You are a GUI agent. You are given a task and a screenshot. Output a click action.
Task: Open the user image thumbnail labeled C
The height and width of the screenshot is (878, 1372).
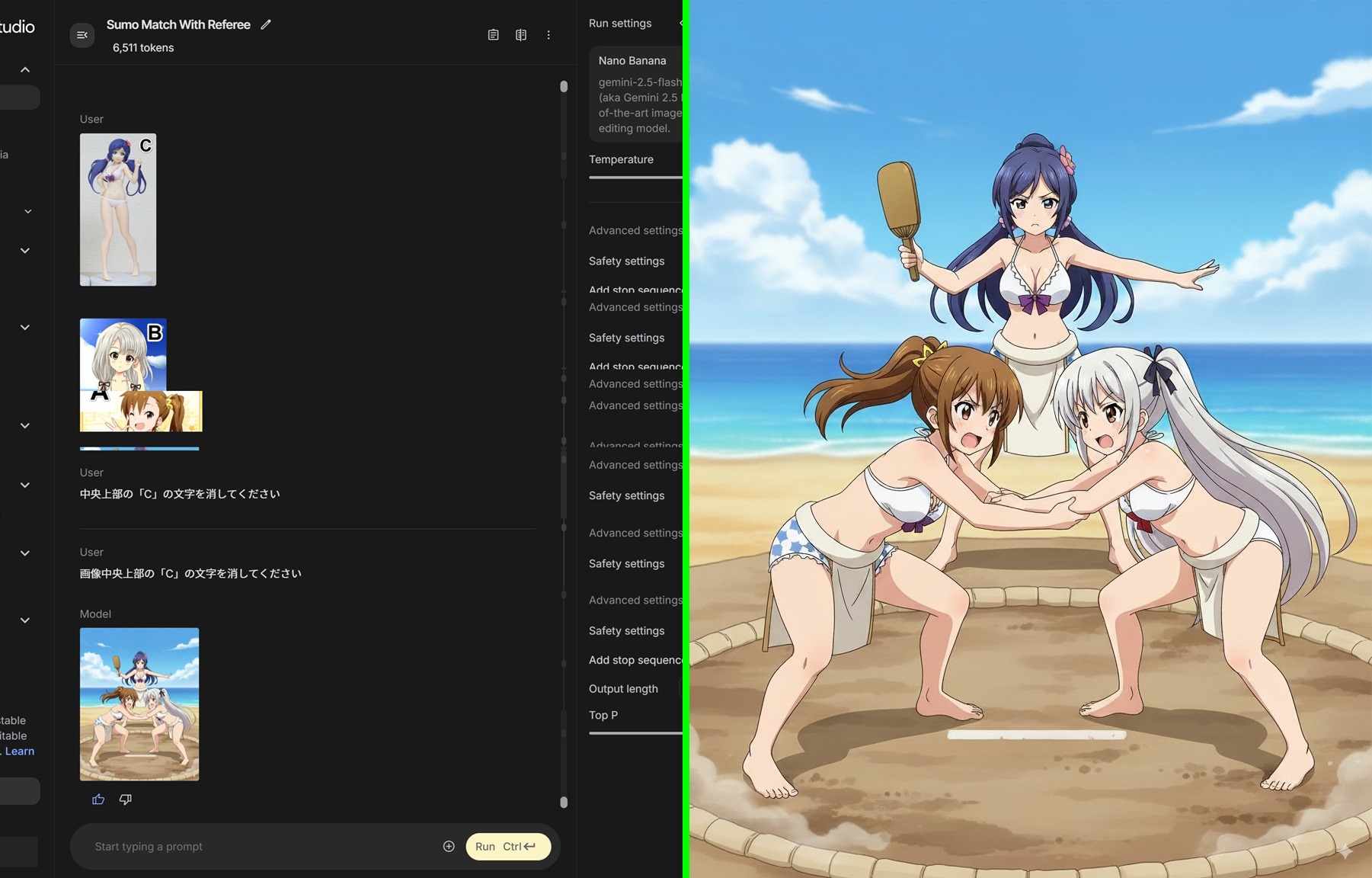(x=118, y=210)
